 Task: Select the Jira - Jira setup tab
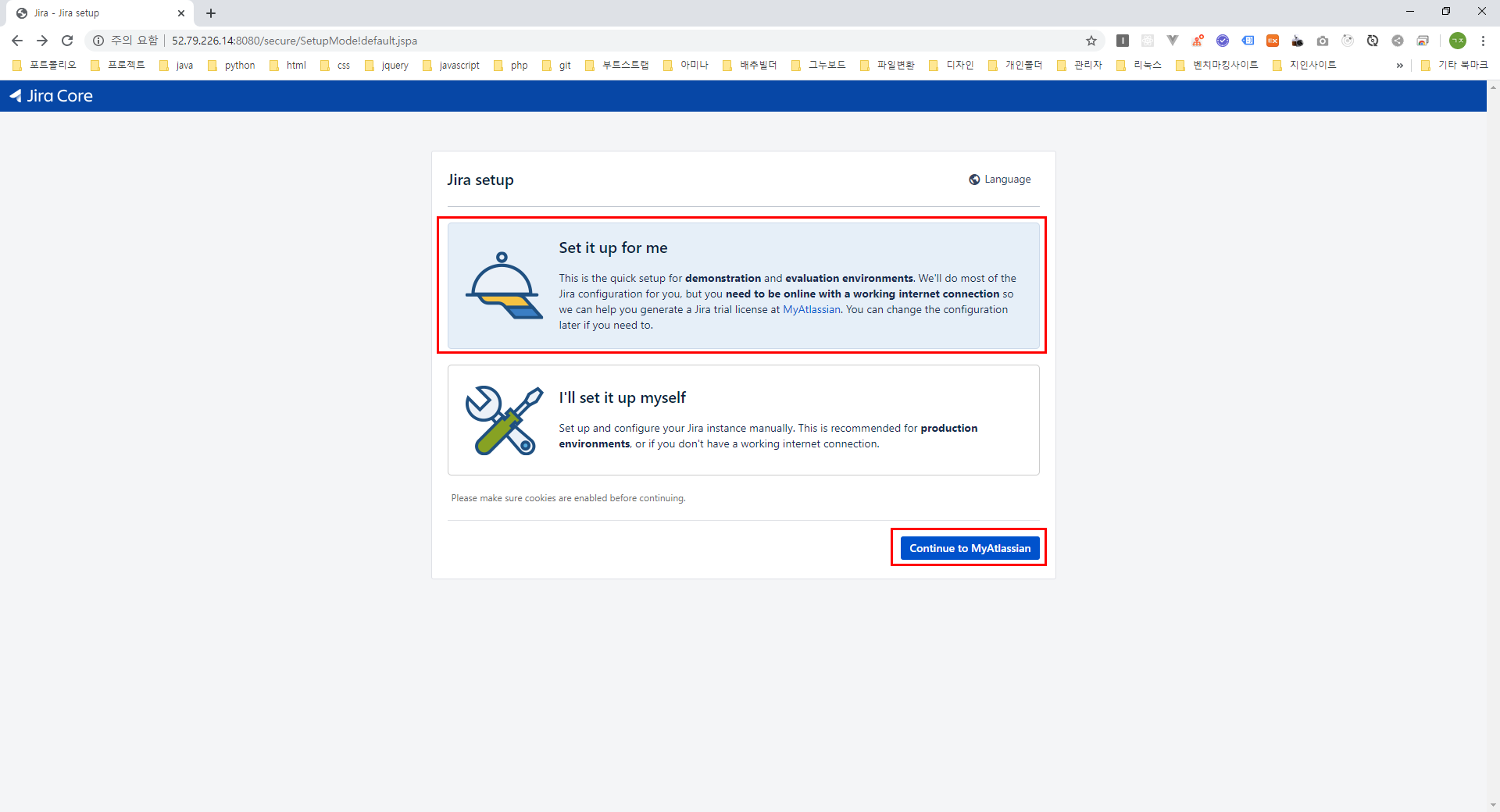pos(100,13)
